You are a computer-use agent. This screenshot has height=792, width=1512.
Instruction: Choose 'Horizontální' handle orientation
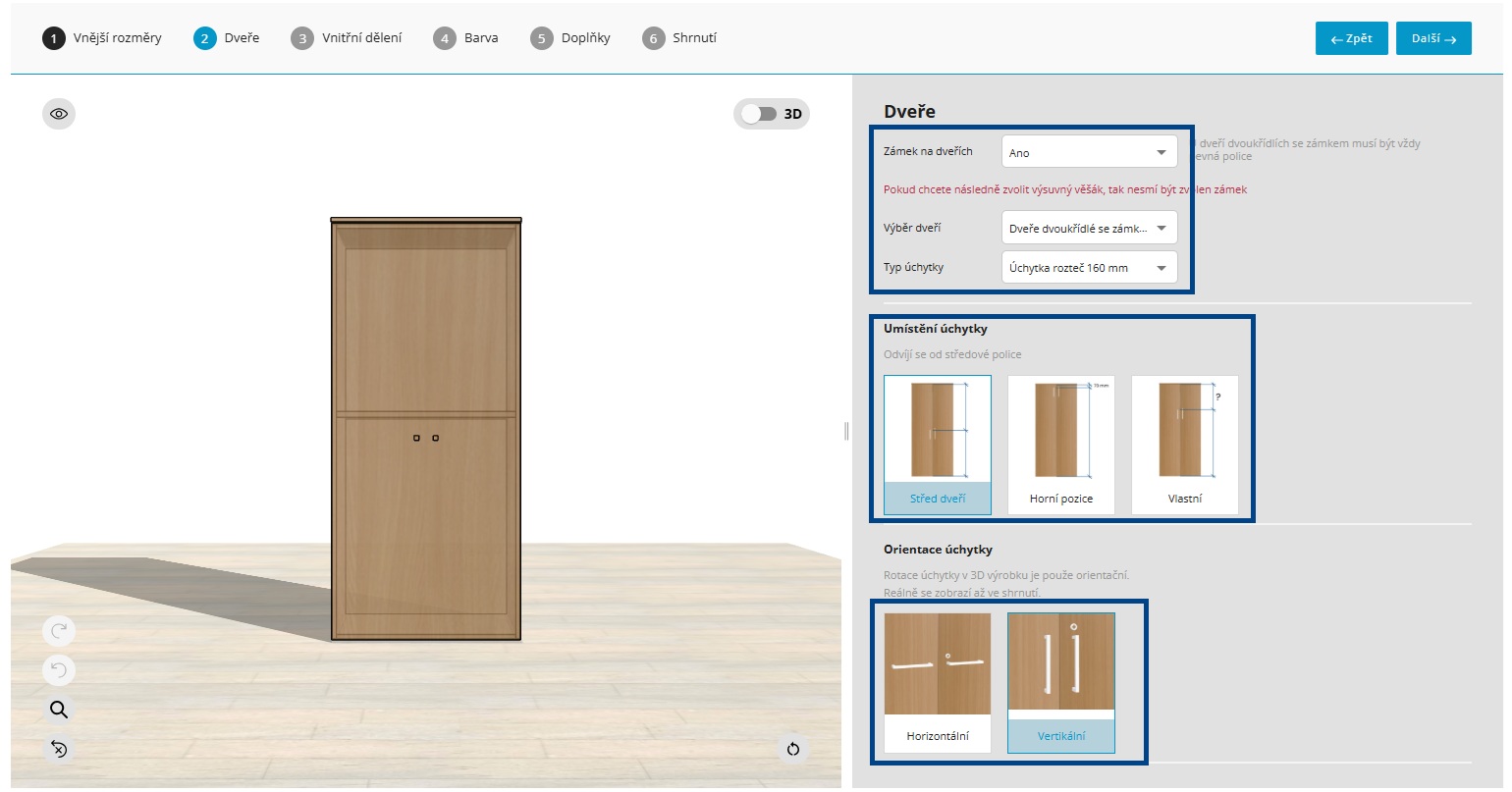938,682
